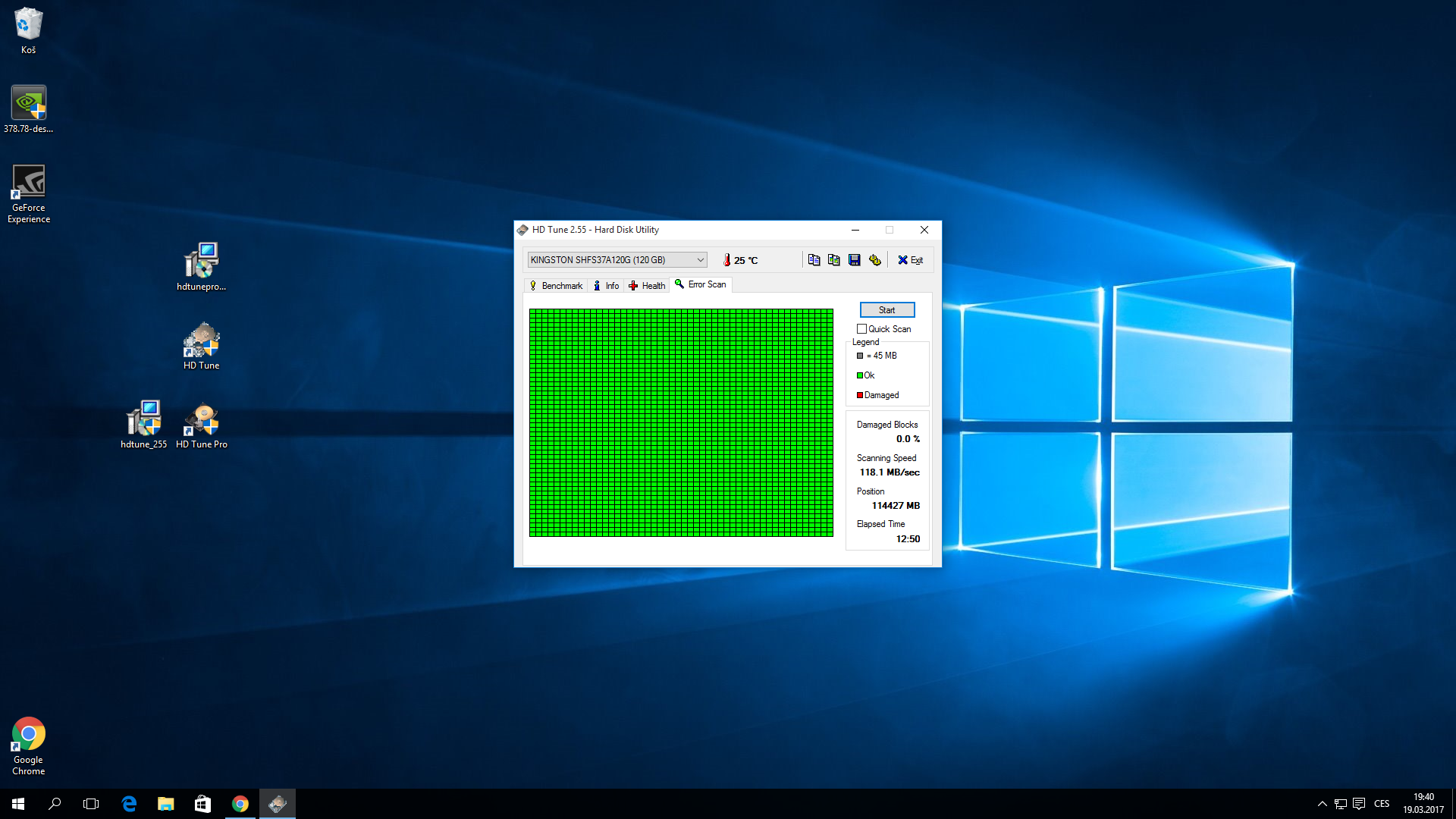
Task: Open File Explorer from the taskbar
Action: pos(165,804)
